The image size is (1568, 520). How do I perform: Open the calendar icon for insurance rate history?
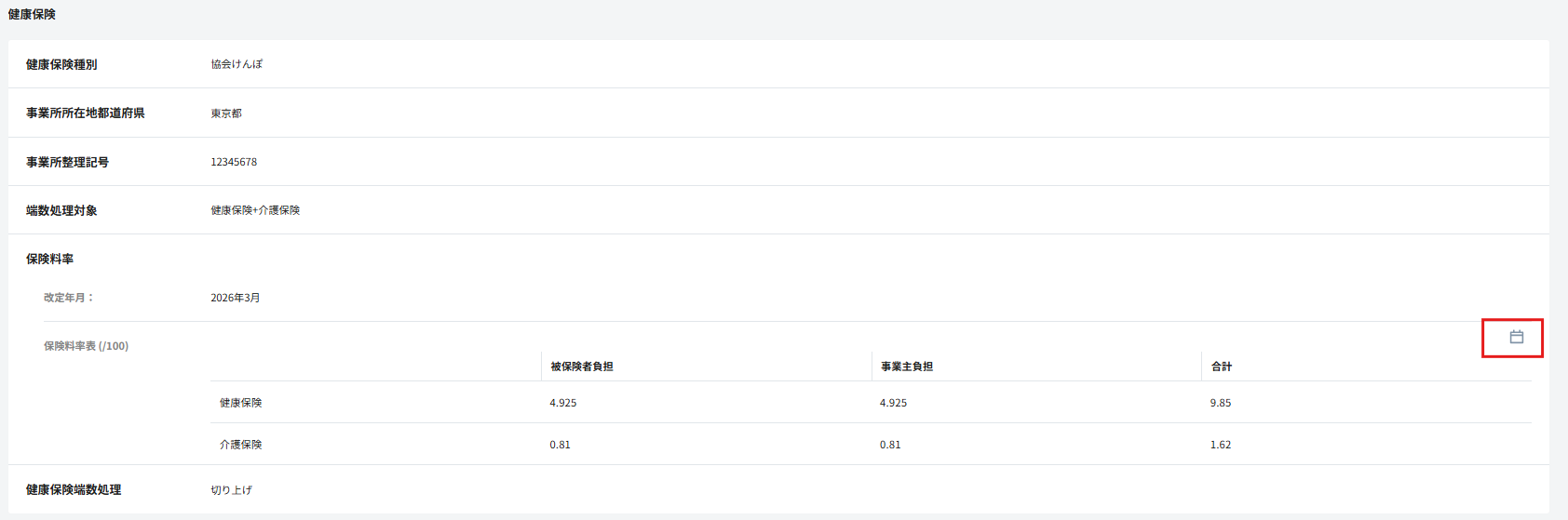coord(1516,337)
